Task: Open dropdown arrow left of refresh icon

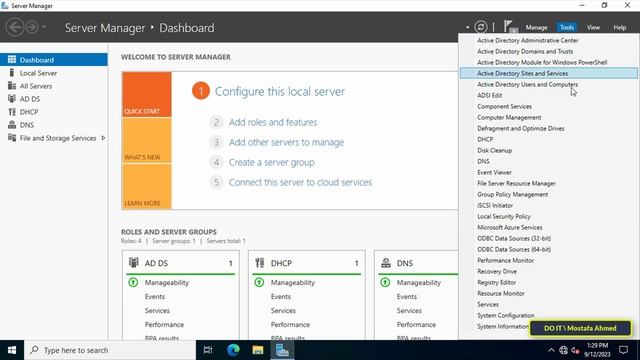Action: pyautogui.click(x=467, y=28)
